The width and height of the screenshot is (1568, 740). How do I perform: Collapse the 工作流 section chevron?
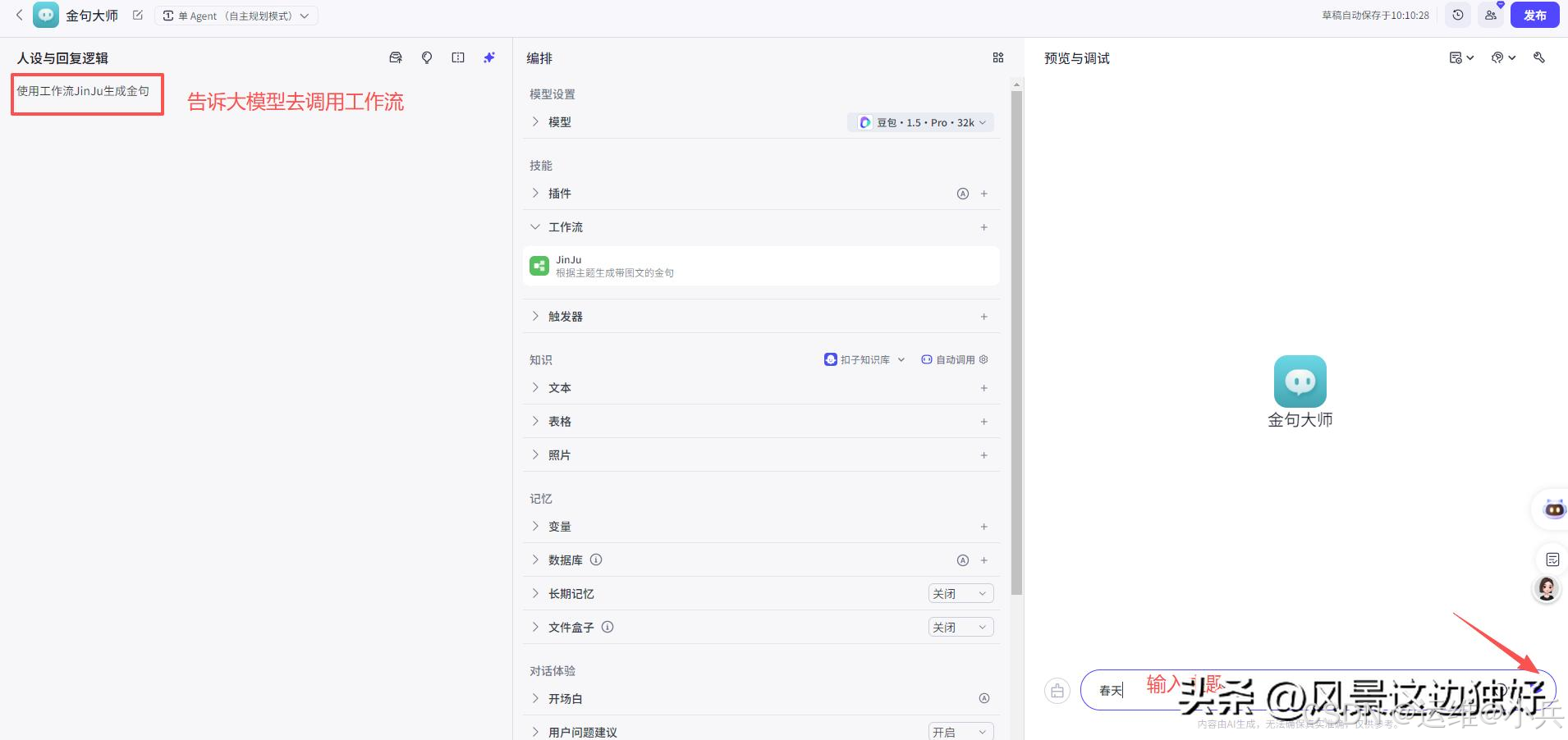point(534,226)
